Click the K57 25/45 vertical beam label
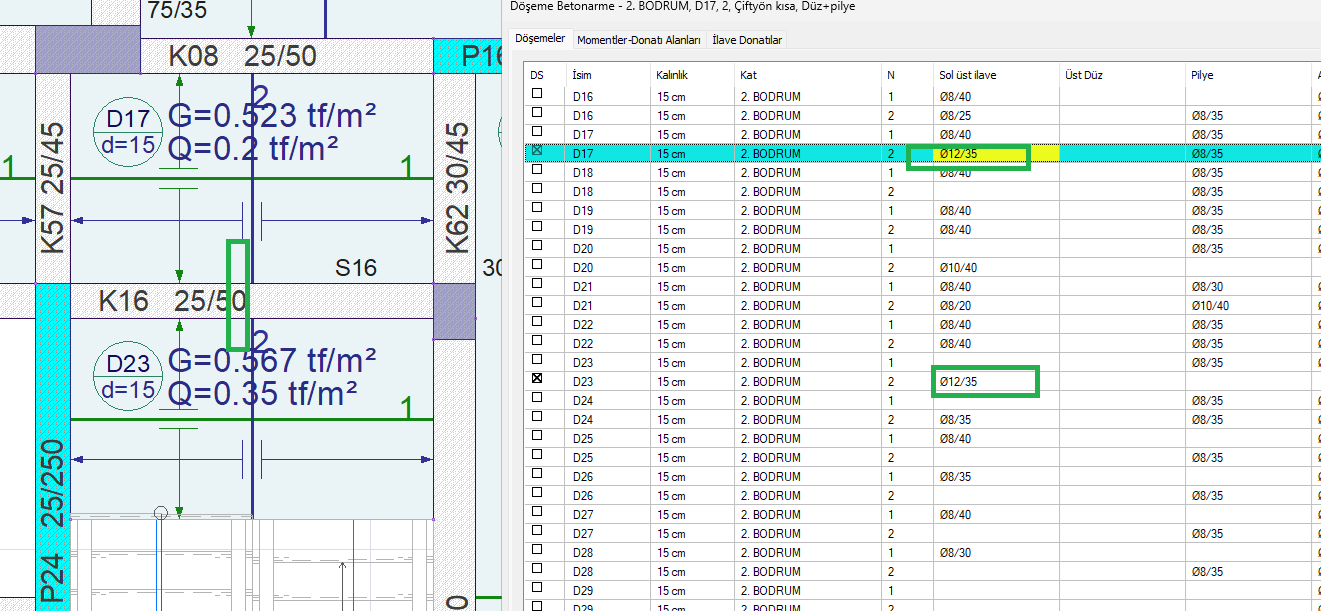 pyautogui.click(x=54, y=187)
